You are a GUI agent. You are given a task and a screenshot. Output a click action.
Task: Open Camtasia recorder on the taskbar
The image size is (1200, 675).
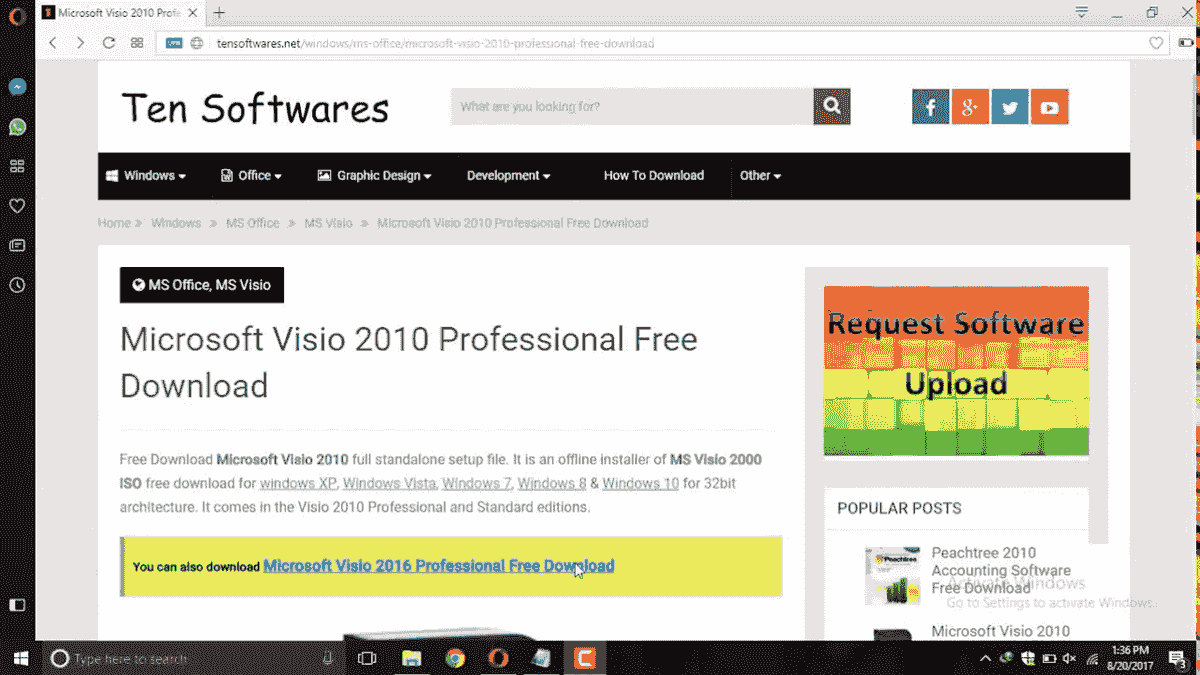pyautogui.click(x=585, y=658)
